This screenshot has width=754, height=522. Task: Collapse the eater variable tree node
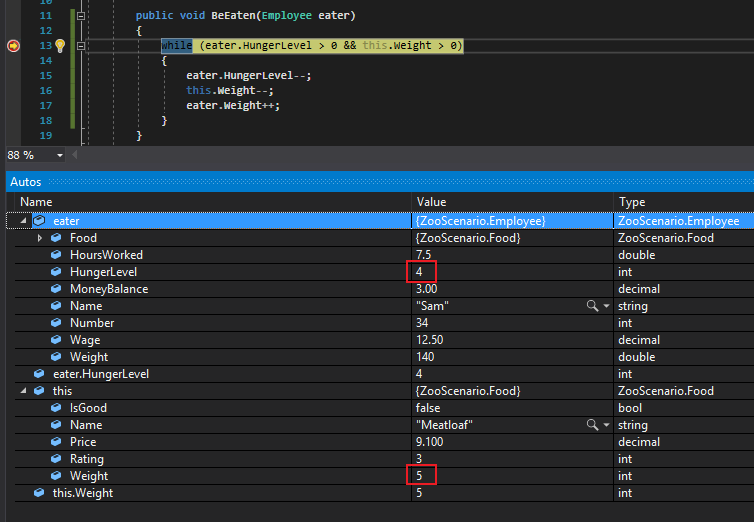click(22, 221)
